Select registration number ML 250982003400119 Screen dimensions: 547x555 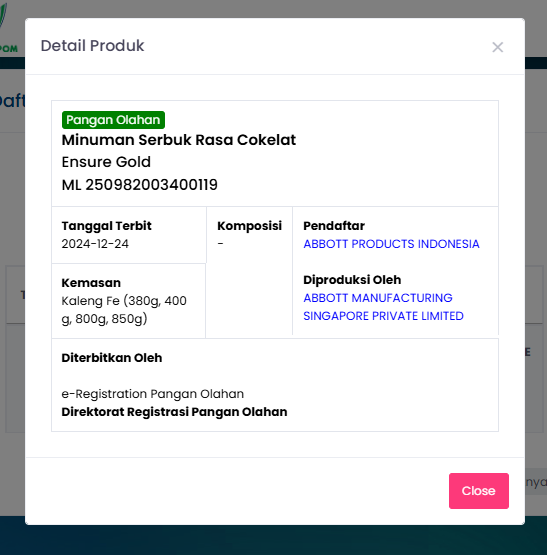click(x=139, y=185)
